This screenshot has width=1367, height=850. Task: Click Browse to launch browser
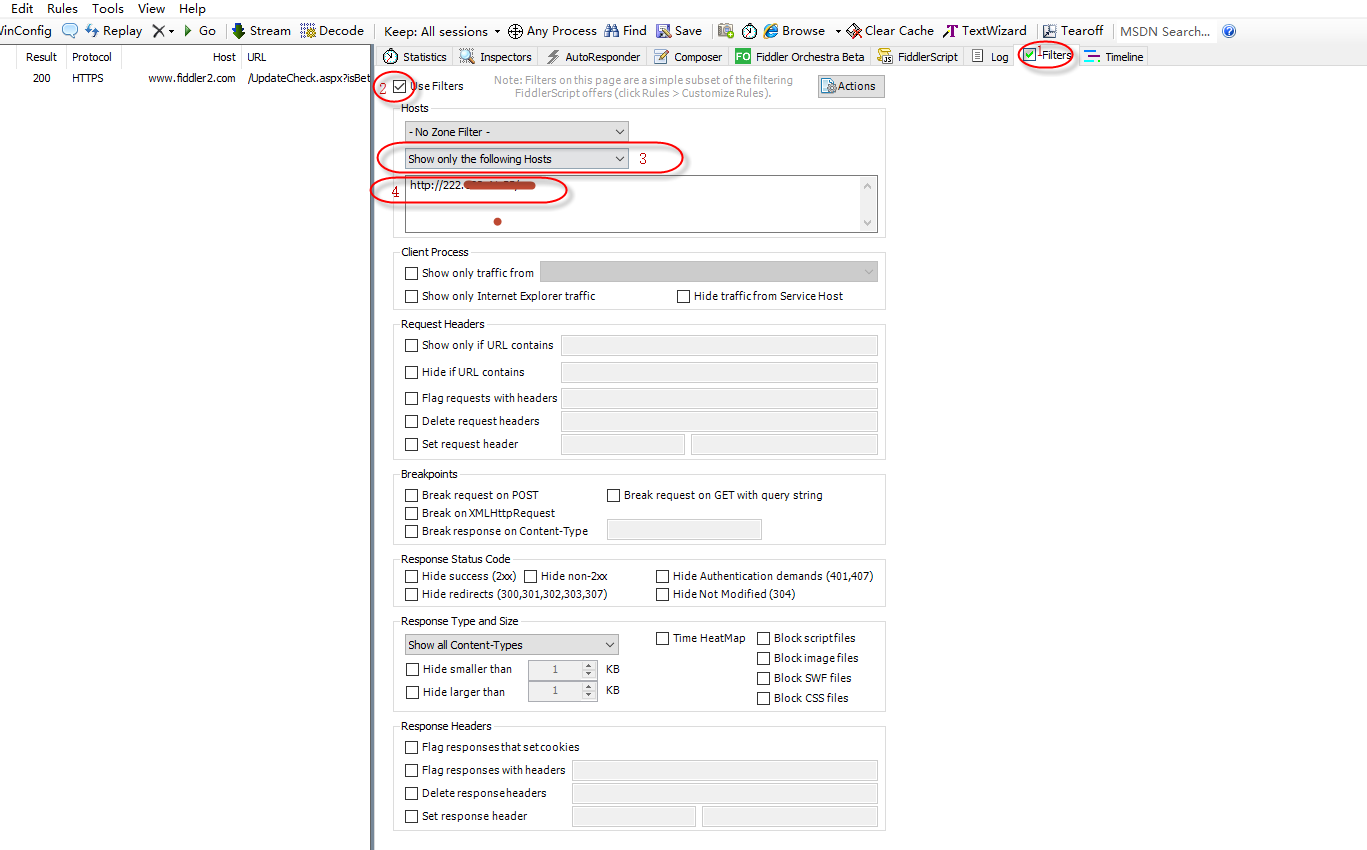coord(795,31)
